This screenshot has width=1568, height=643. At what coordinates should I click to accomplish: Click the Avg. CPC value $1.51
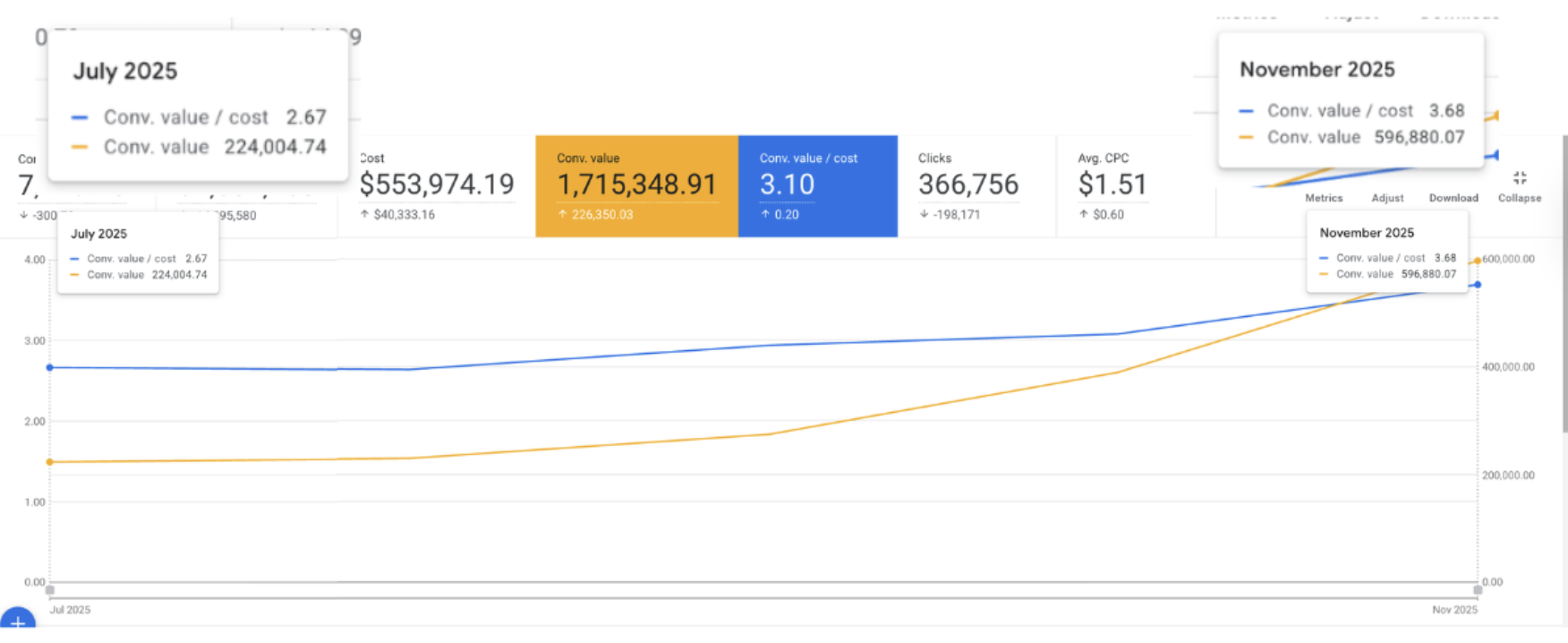(x=1112, y=184)
